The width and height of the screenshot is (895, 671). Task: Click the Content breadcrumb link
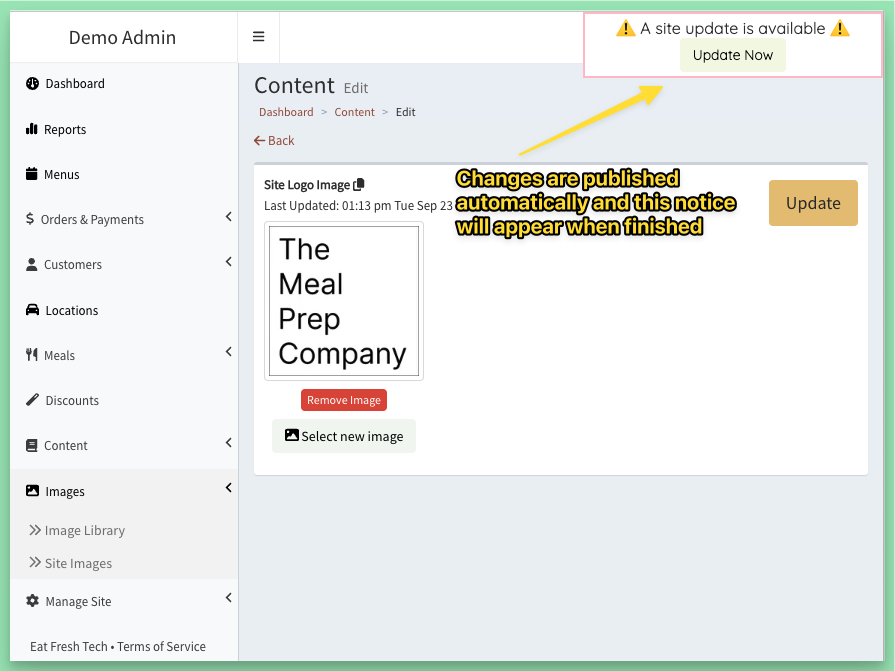354,112
